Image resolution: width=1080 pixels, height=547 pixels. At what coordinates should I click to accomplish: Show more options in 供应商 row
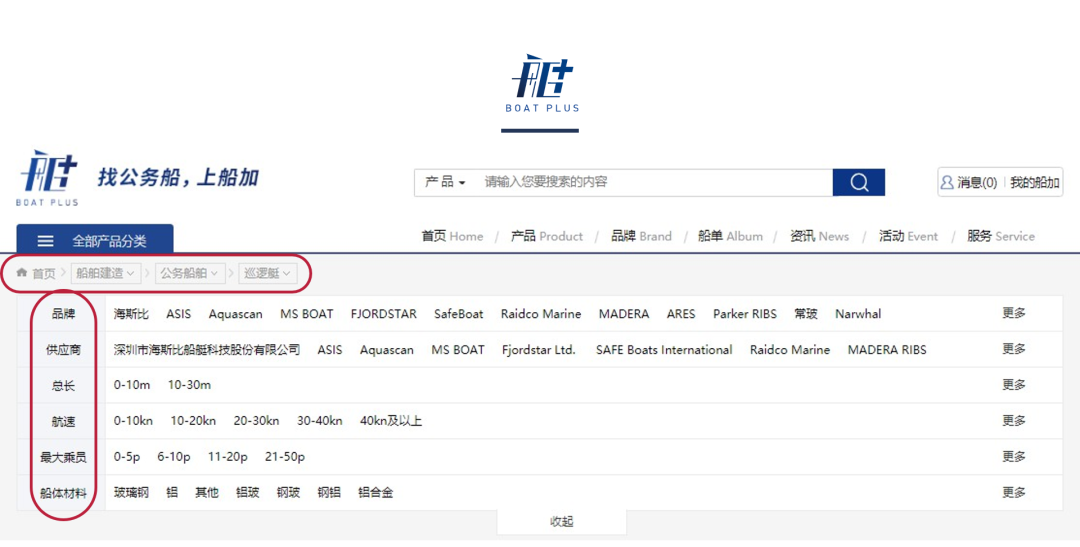pyautogui.click(x=1014, y=349)
